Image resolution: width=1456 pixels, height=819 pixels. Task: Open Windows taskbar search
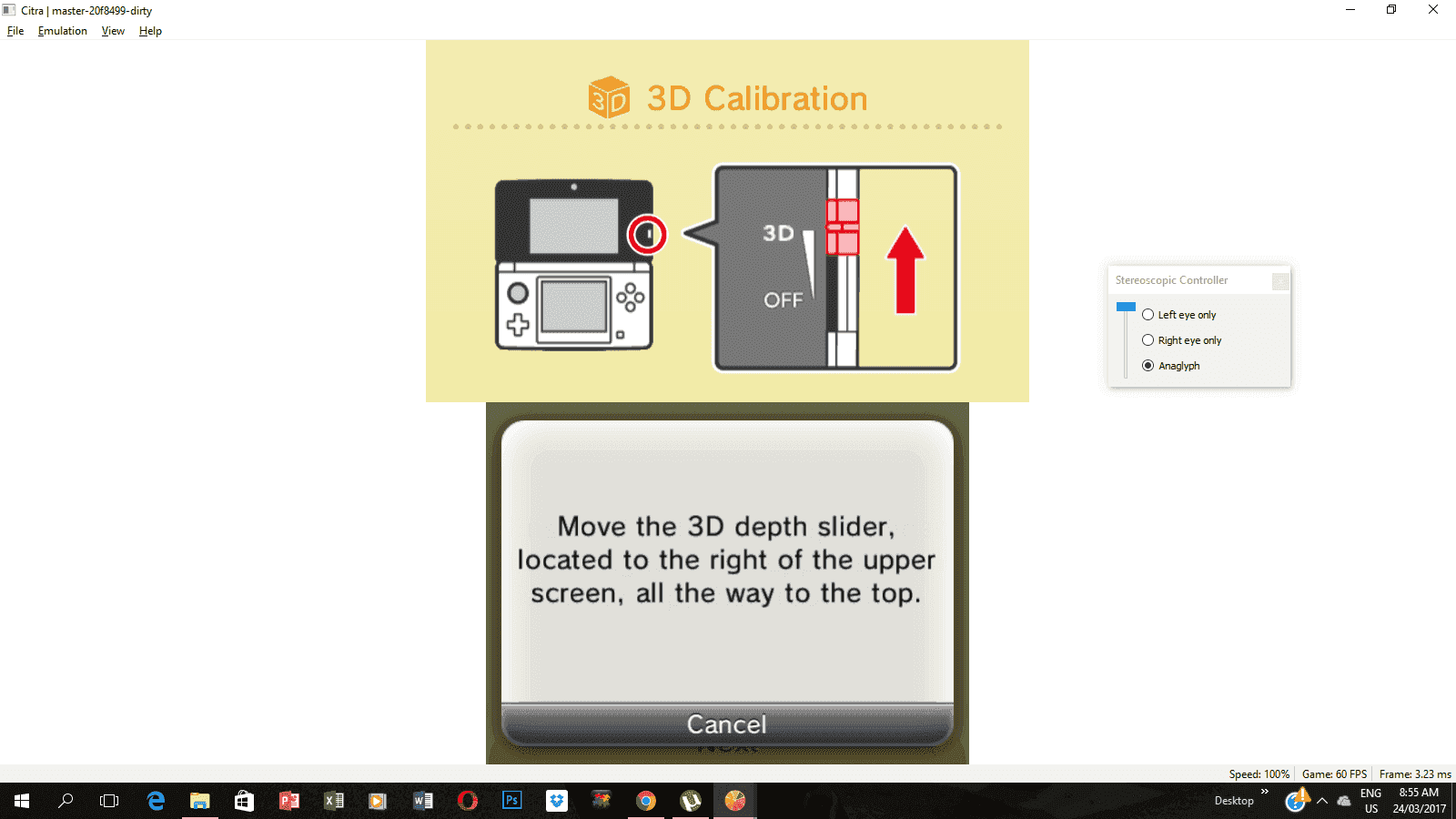[66, 801]
